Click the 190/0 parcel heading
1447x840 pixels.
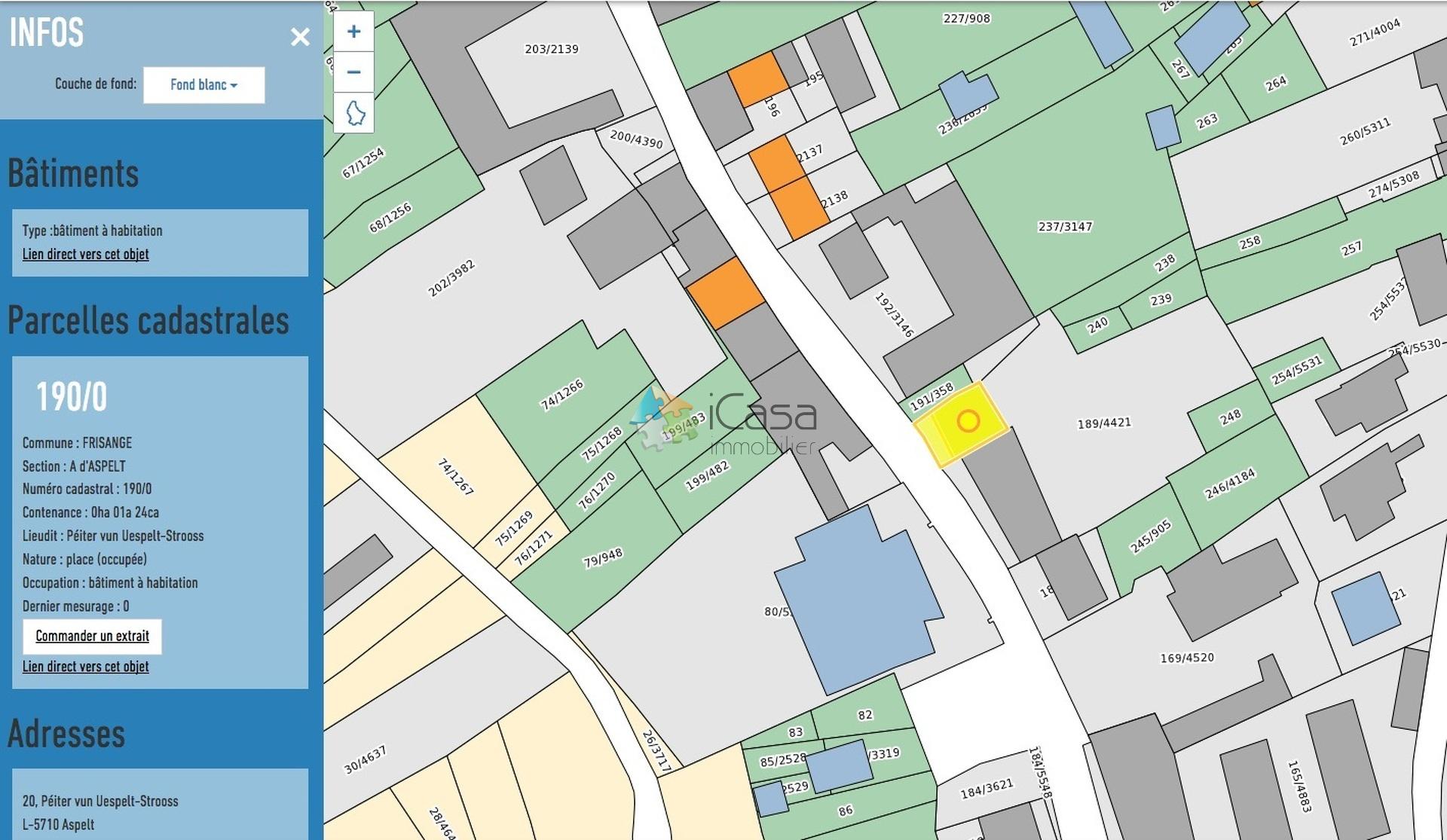72,397
